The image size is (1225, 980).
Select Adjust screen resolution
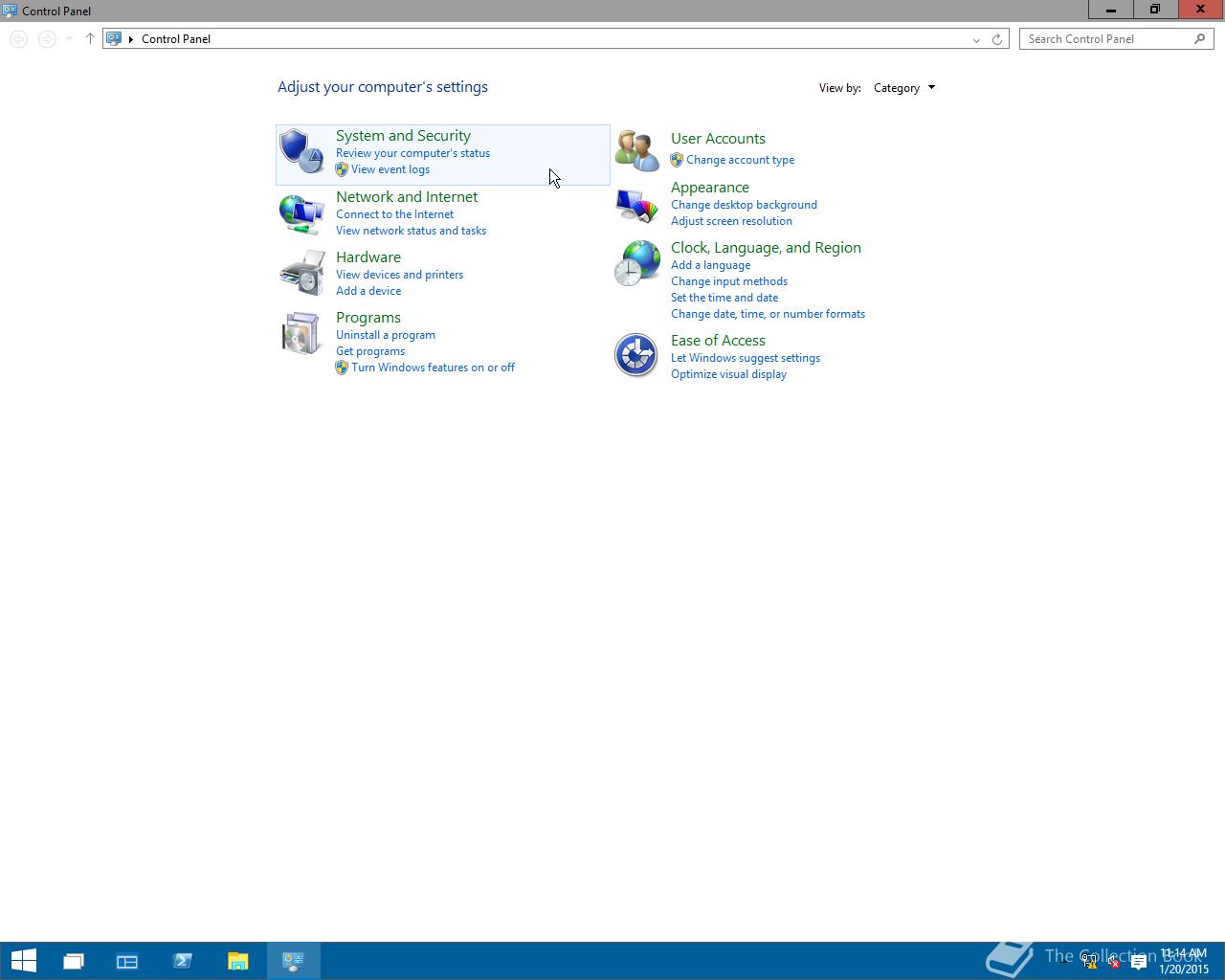(x=731, y=221)
